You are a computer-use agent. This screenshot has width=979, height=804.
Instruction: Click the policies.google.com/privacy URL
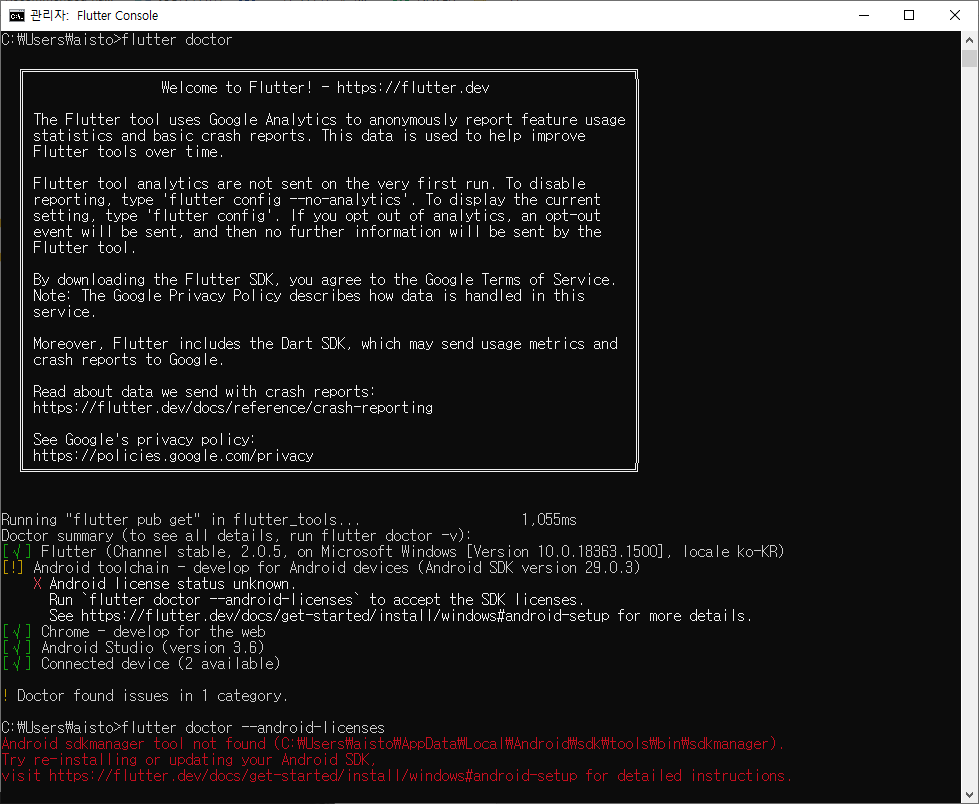173,456
